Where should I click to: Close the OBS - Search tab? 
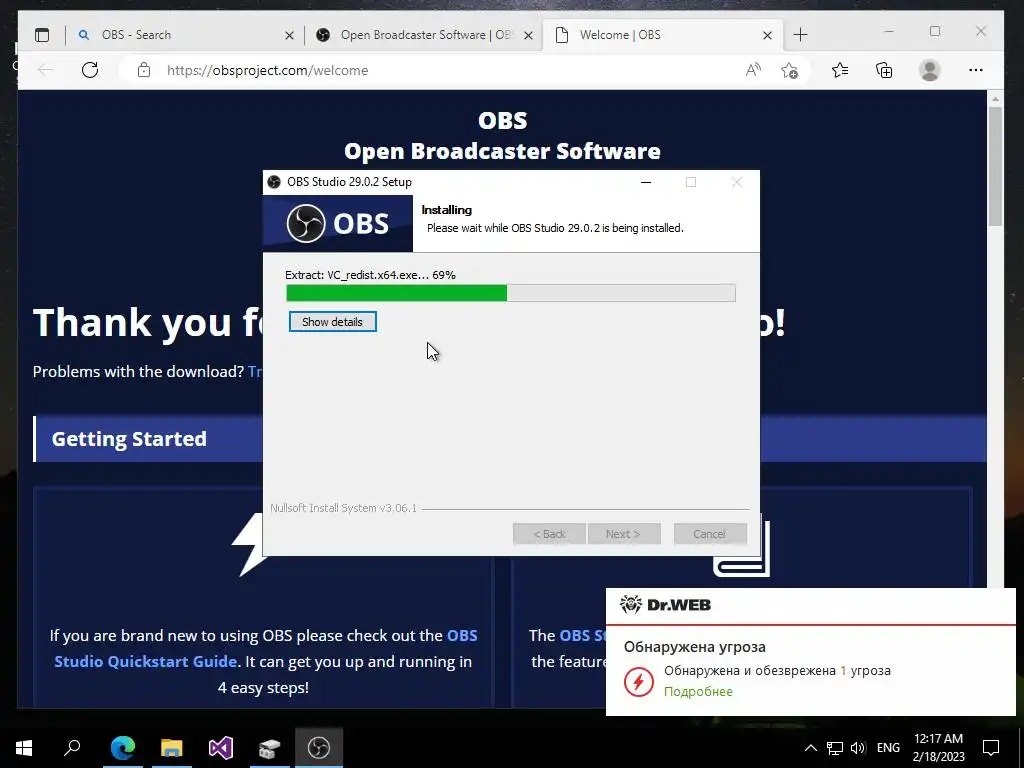coord(289,35)
